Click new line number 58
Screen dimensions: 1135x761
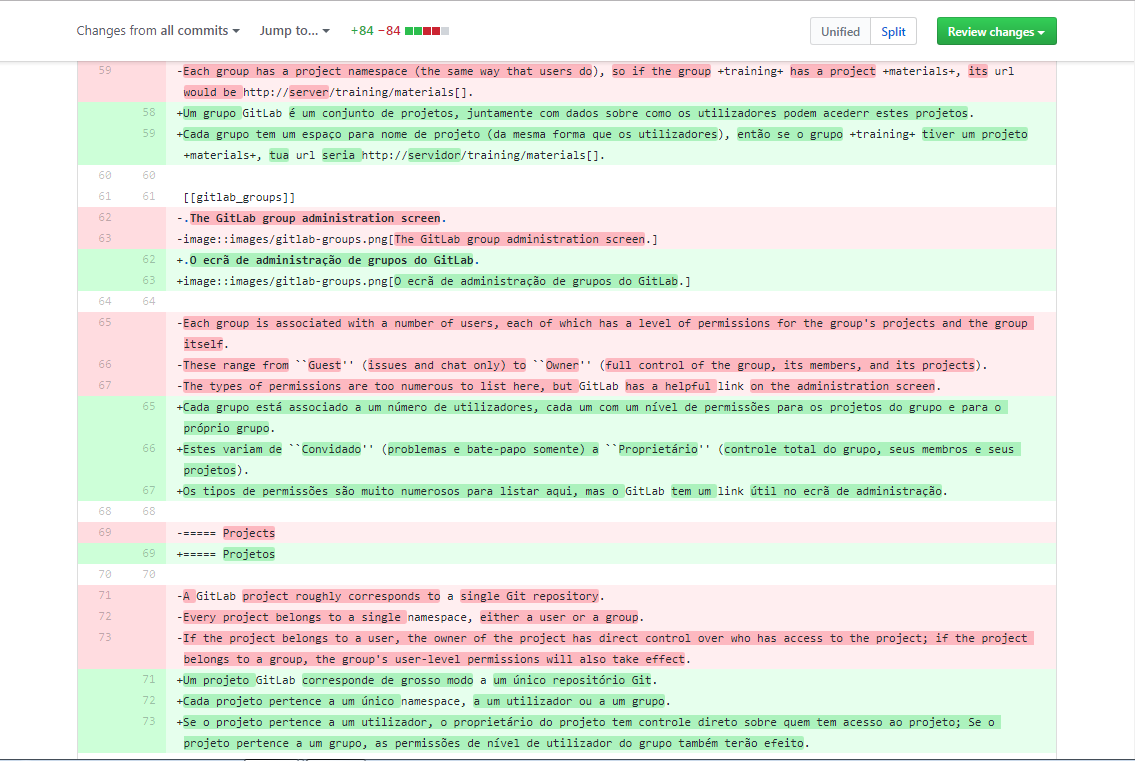pyautogui.click(x=148, y=112)
